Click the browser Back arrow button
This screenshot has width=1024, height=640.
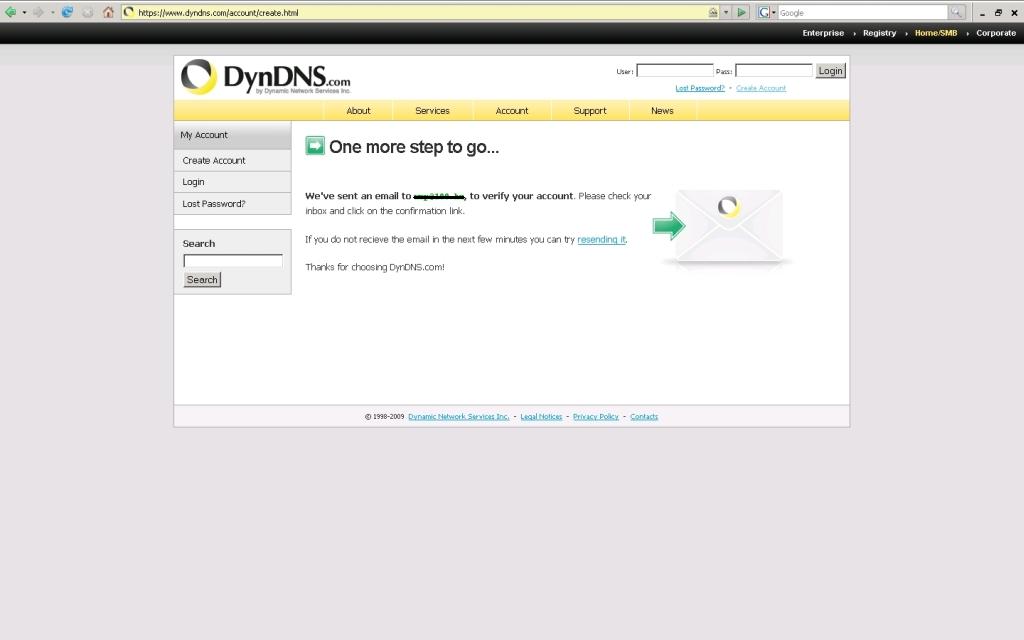pyautogui.click(x=10, y=12)
